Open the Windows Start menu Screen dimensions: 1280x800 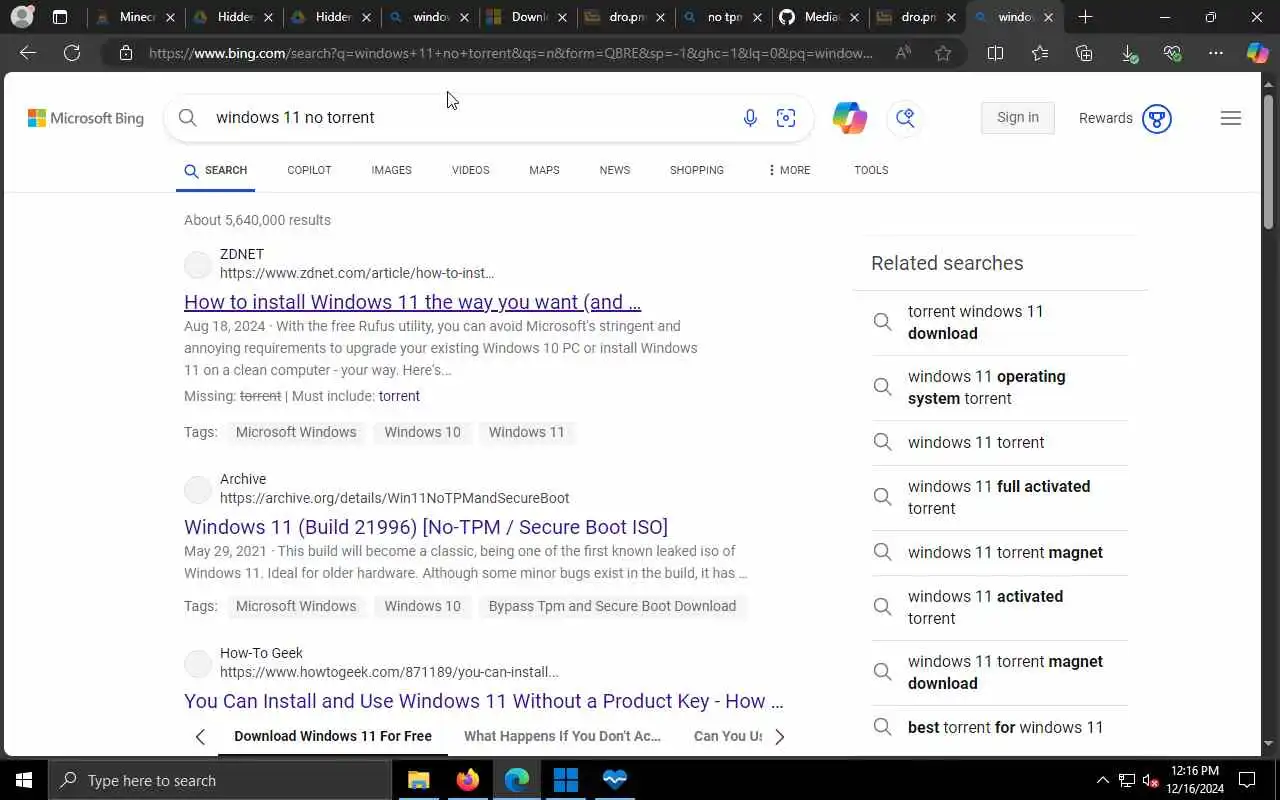24,780
